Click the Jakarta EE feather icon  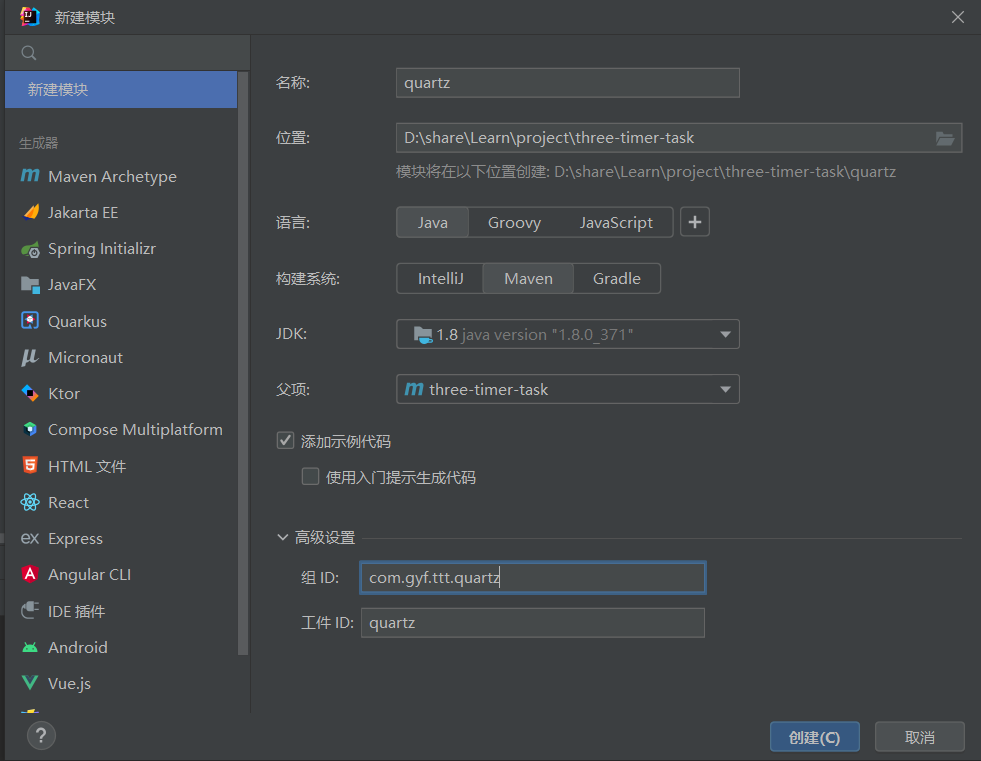(30, 212)
